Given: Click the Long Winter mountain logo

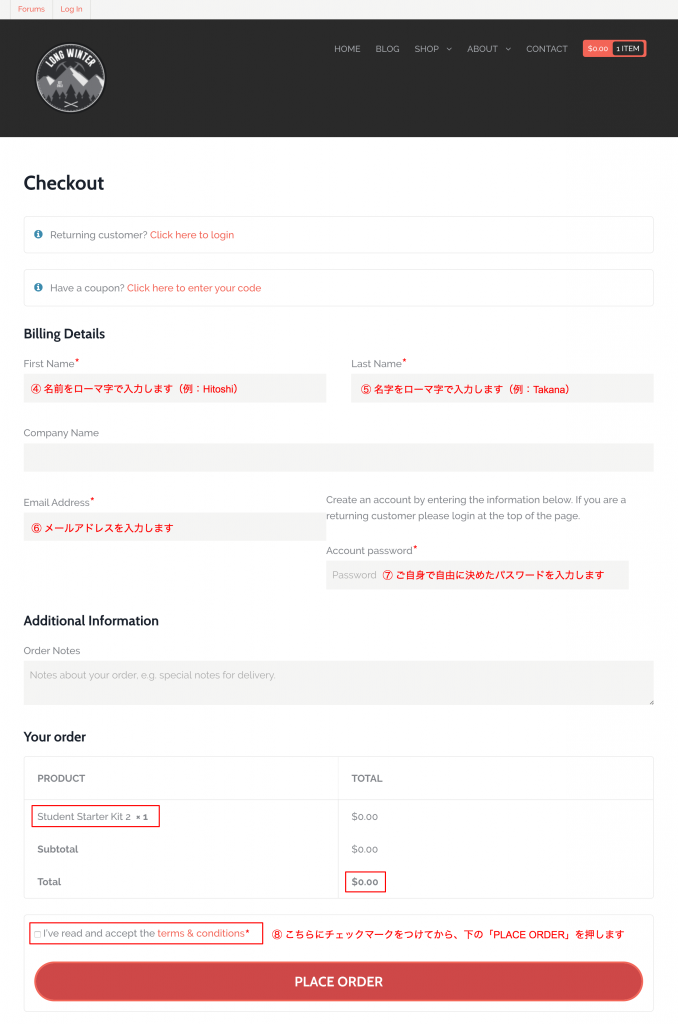Looking at the screenshot, I should point(70,78).
